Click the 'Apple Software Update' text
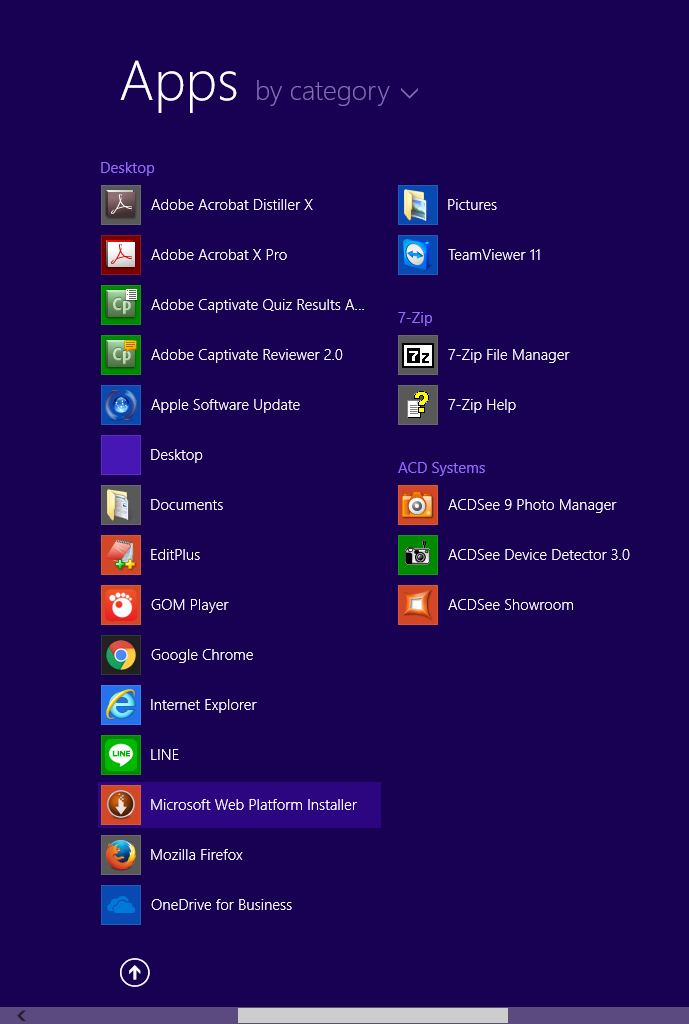Screen dimensions: 689x1024 (x=225, y=405)
